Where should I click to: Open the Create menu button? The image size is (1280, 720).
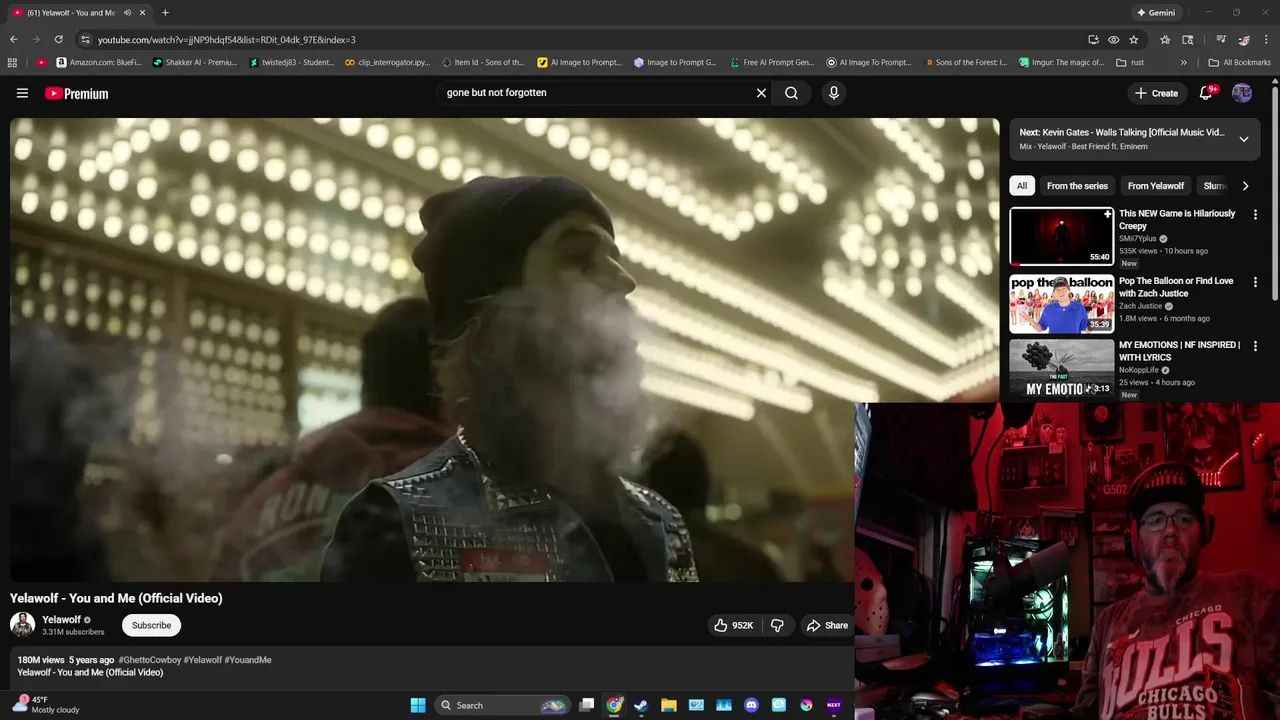[x=1156, y=93]
